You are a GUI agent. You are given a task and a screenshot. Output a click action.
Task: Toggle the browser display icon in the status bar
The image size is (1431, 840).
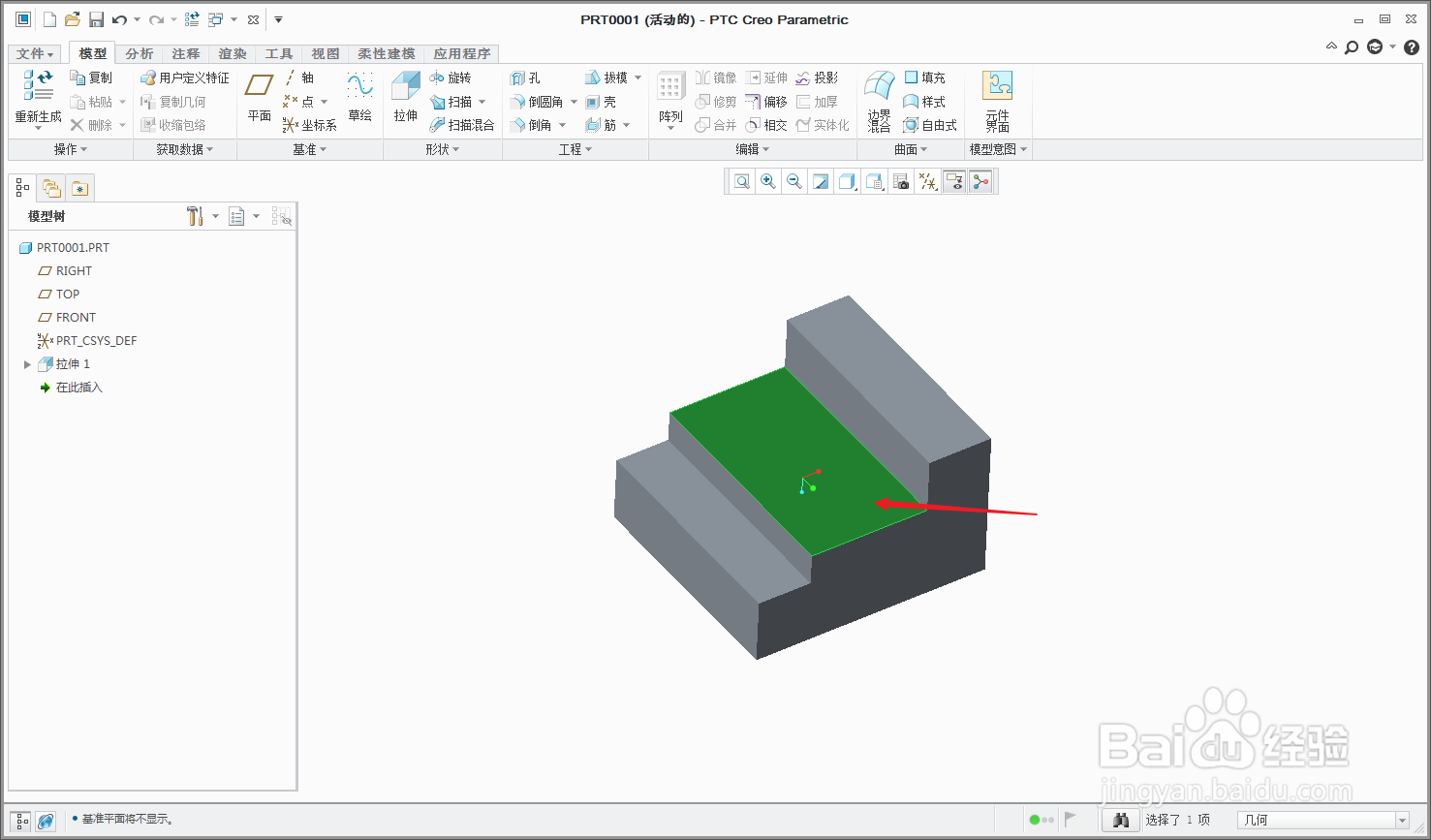click(46, 821)
